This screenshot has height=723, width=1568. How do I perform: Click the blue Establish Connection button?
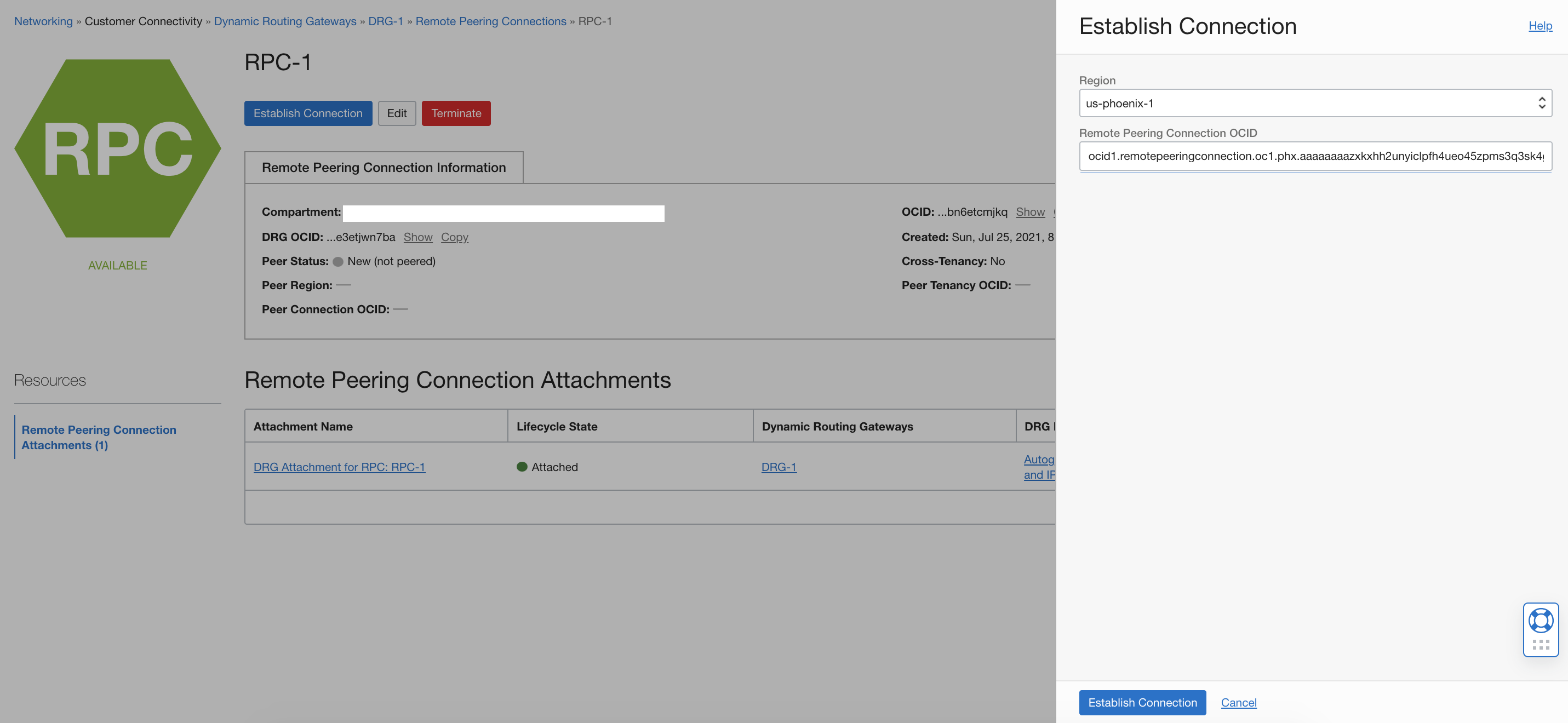[308, 113]
